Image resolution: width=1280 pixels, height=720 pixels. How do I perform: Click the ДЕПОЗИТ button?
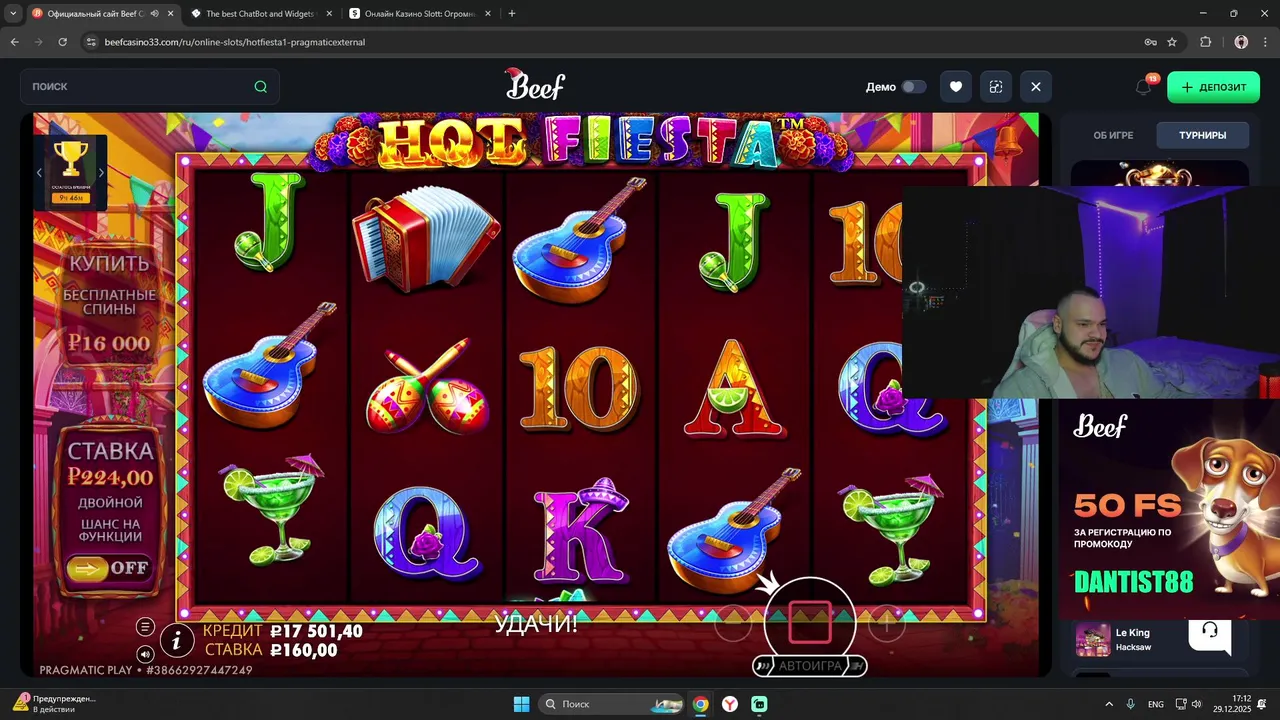click(1213, 87)
